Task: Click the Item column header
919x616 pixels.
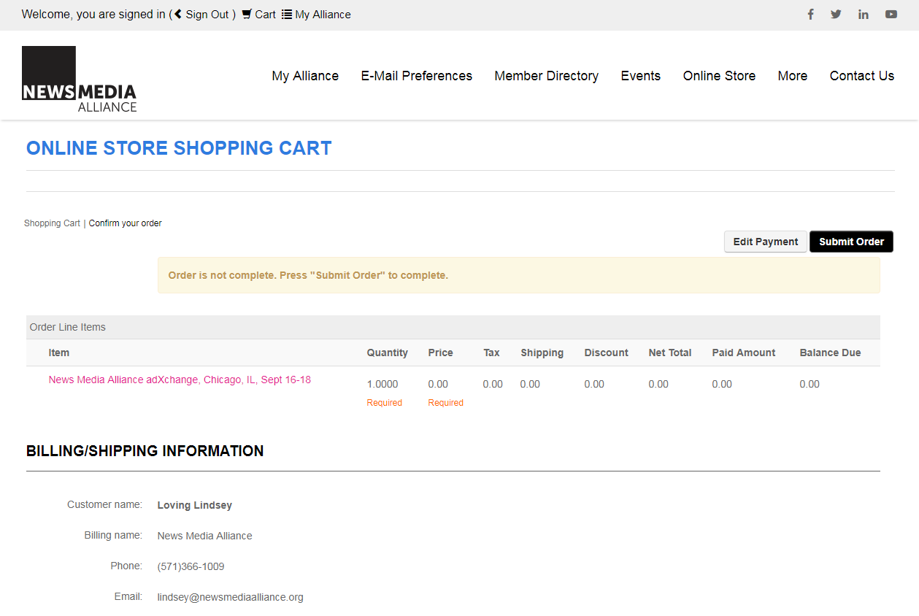Action: tap(59, 353)
